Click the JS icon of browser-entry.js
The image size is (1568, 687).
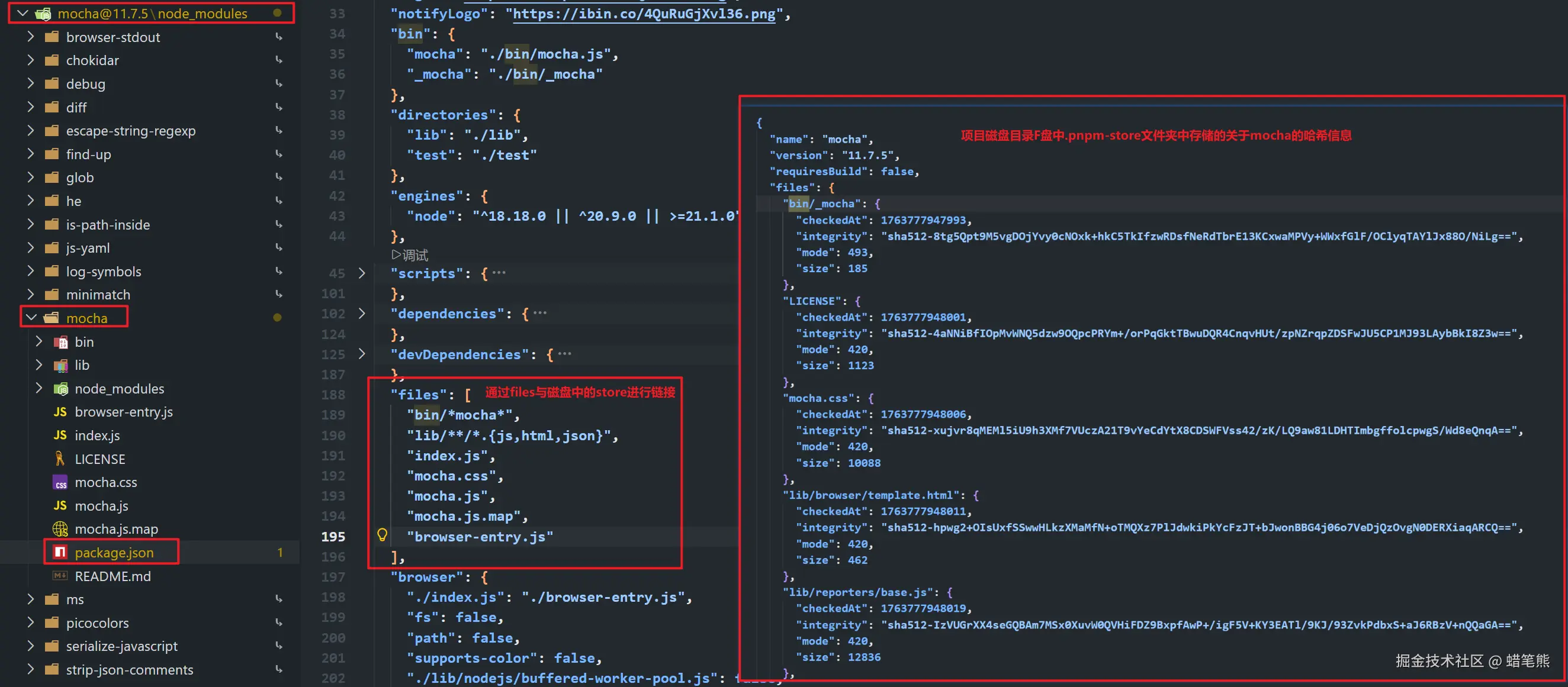click(x=60, y=412)
